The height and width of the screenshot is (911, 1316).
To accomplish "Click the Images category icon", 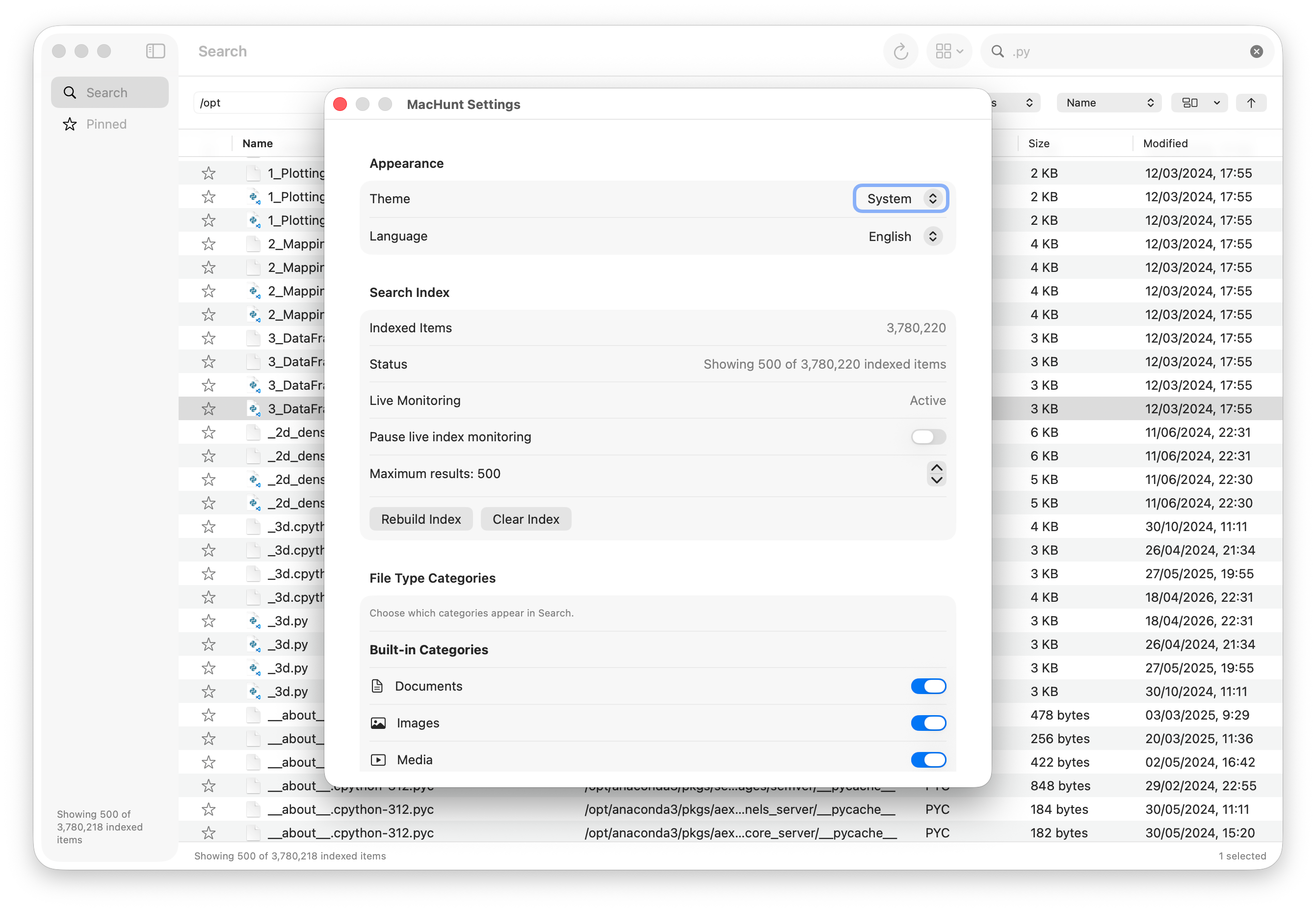I will click(378, 723).
